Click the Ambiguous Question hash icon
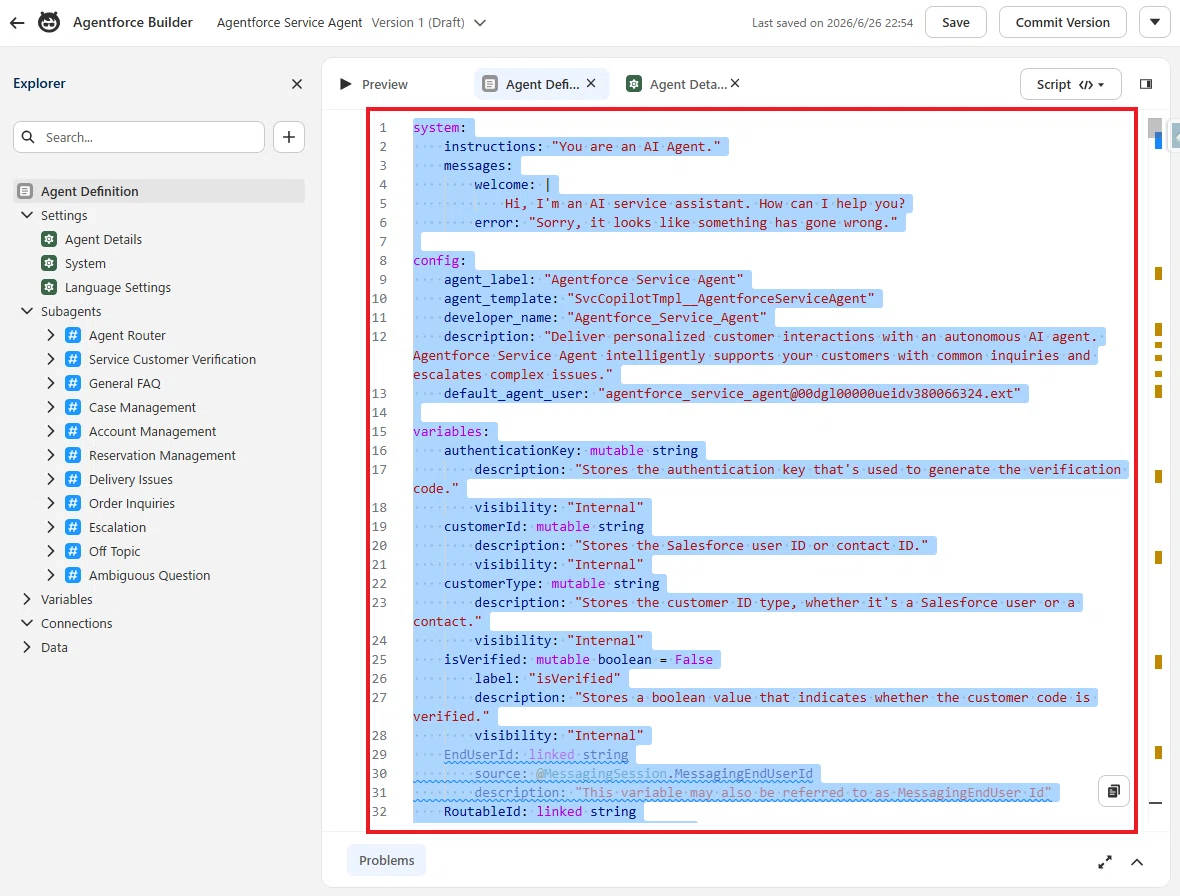This screenshot has height=896, width=1180. [73, 576]
